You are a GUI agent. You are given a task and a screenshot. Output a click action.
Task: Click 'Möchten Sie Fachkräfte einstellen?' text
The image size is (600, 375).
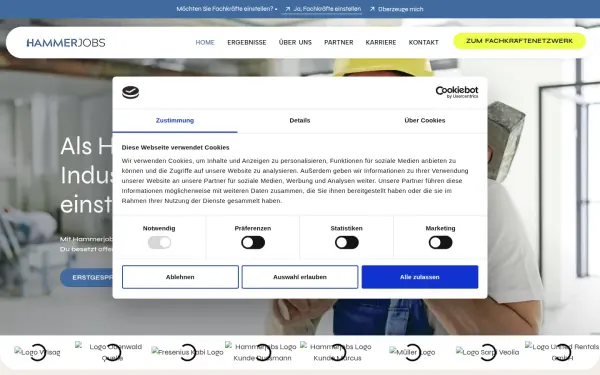click(x=225, y=9)
